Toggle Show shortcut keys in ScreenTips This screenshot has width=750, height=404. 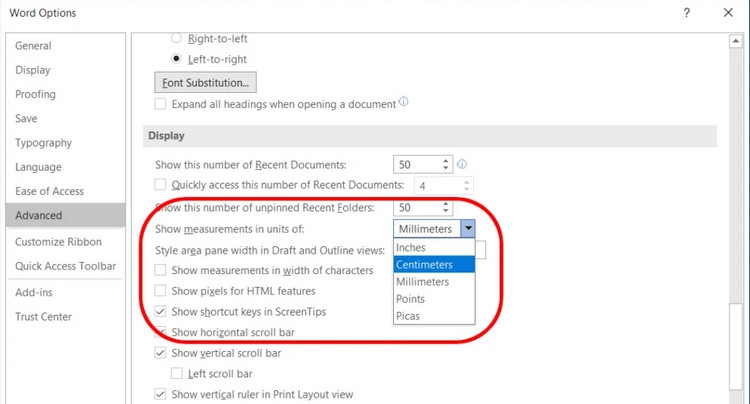pyautogui.click(x=160, y=312)
